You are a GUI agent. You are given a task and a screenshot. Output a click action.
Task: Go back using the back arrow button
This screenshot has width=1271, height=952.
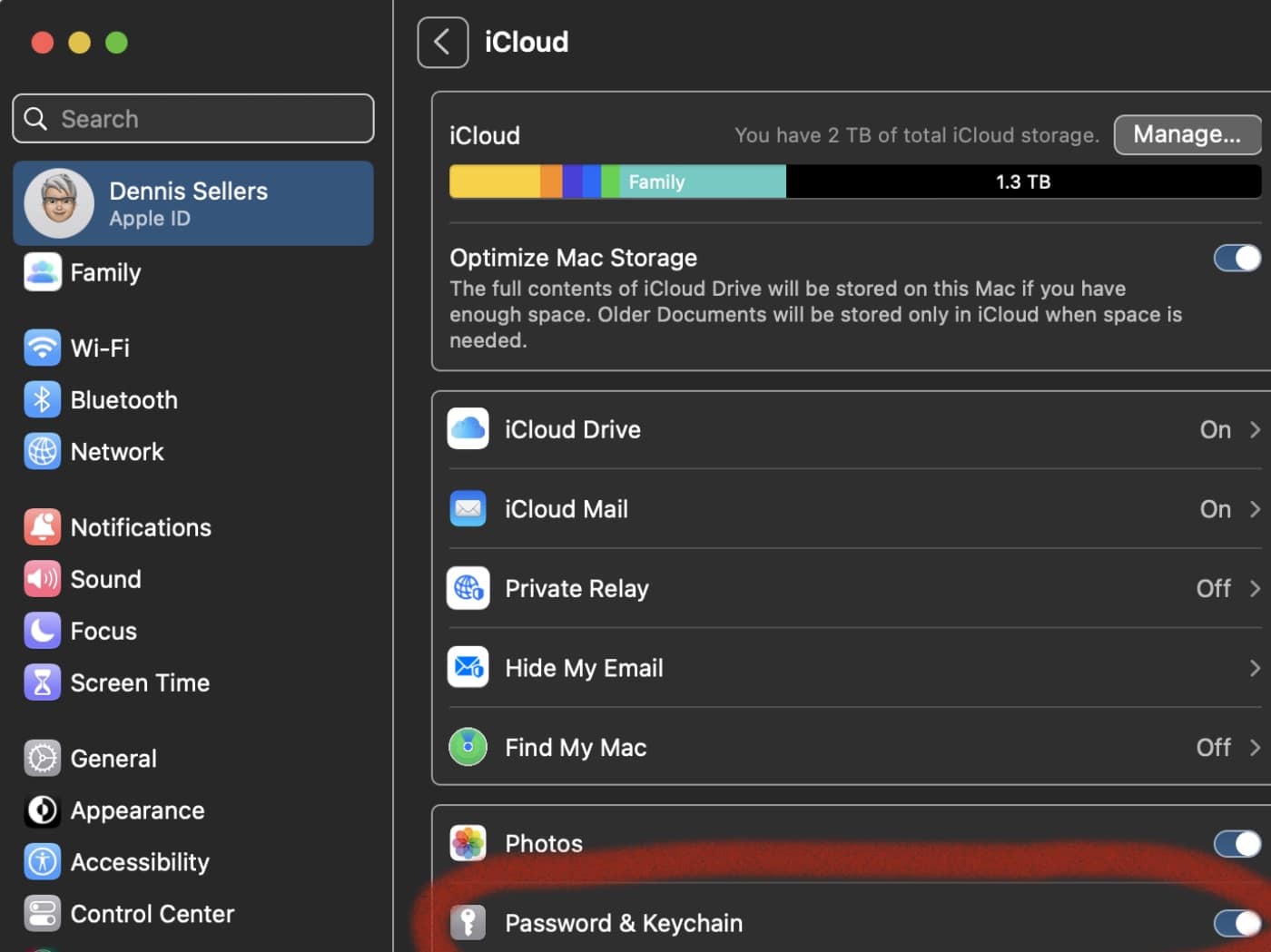click(x=442, y=42)
